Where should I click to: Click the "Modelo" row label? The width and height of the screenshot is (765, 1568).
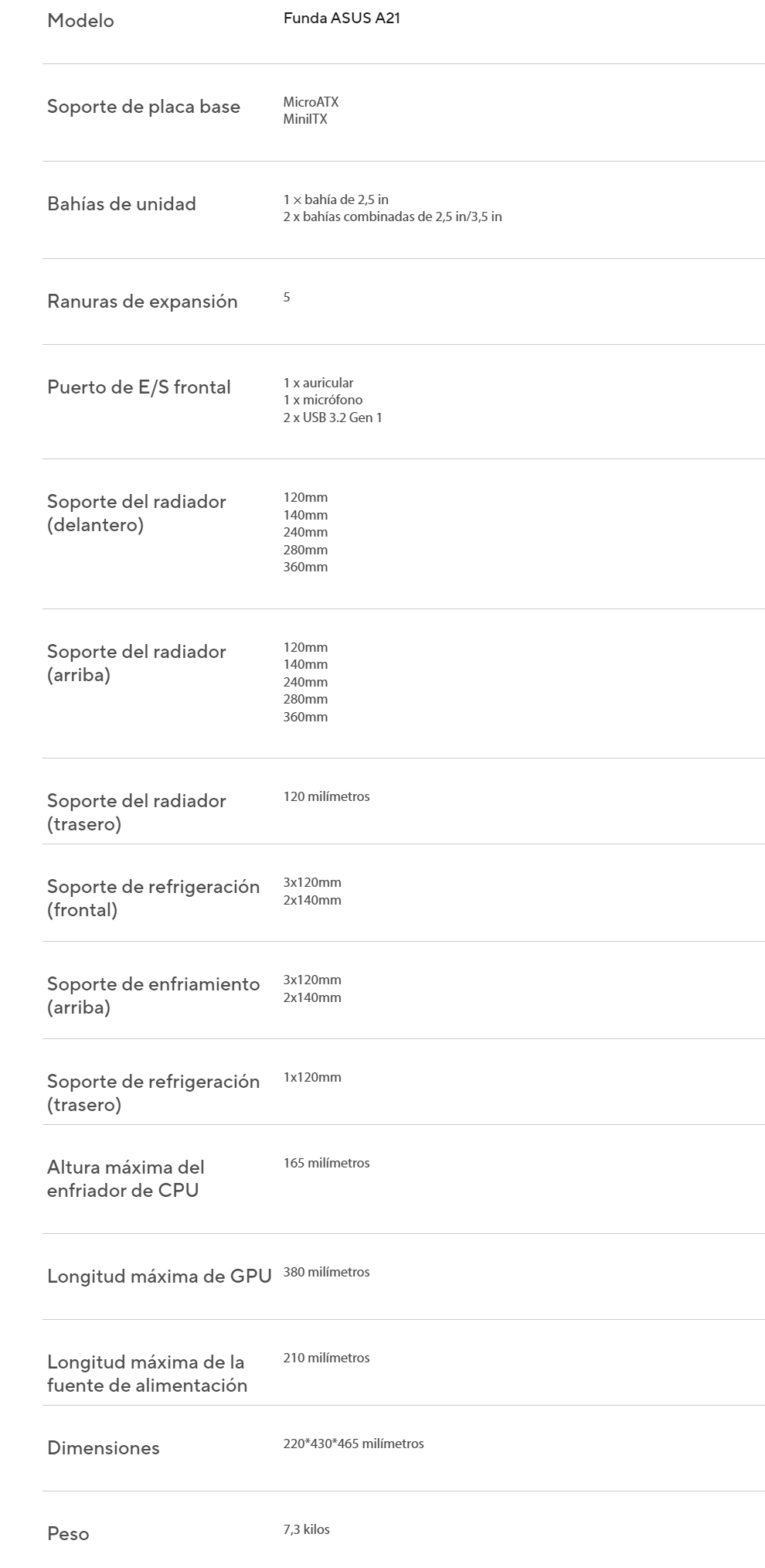tap(80, 21)
